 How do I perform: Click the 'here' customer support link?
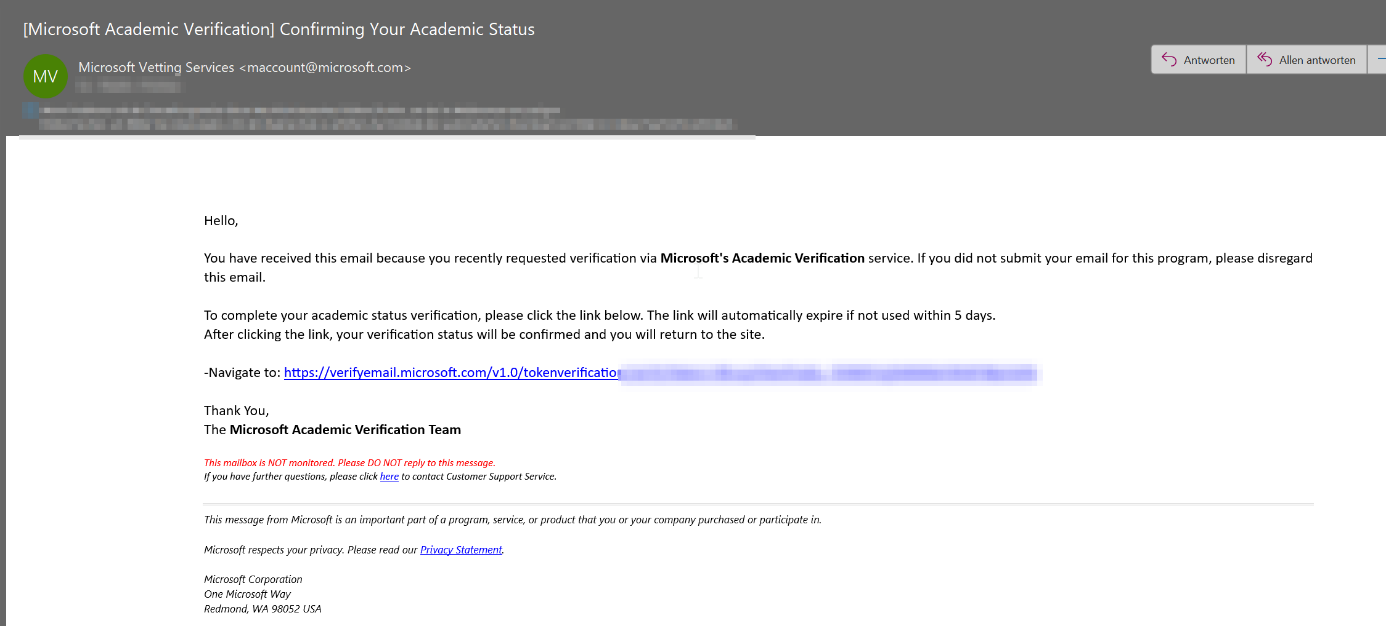coord(389,477)
